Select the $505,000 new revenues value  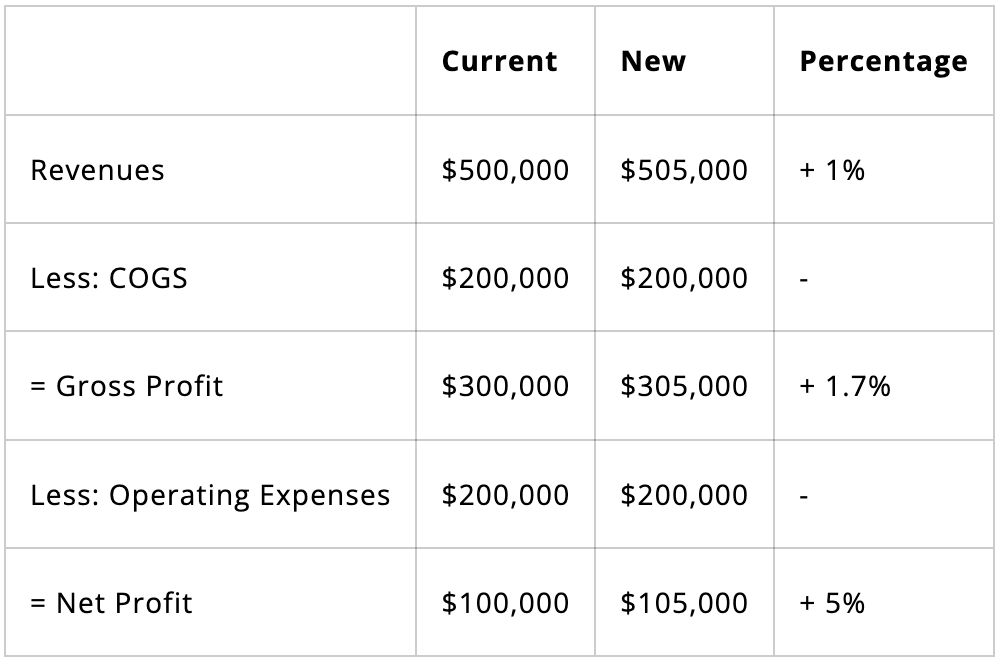684,170
